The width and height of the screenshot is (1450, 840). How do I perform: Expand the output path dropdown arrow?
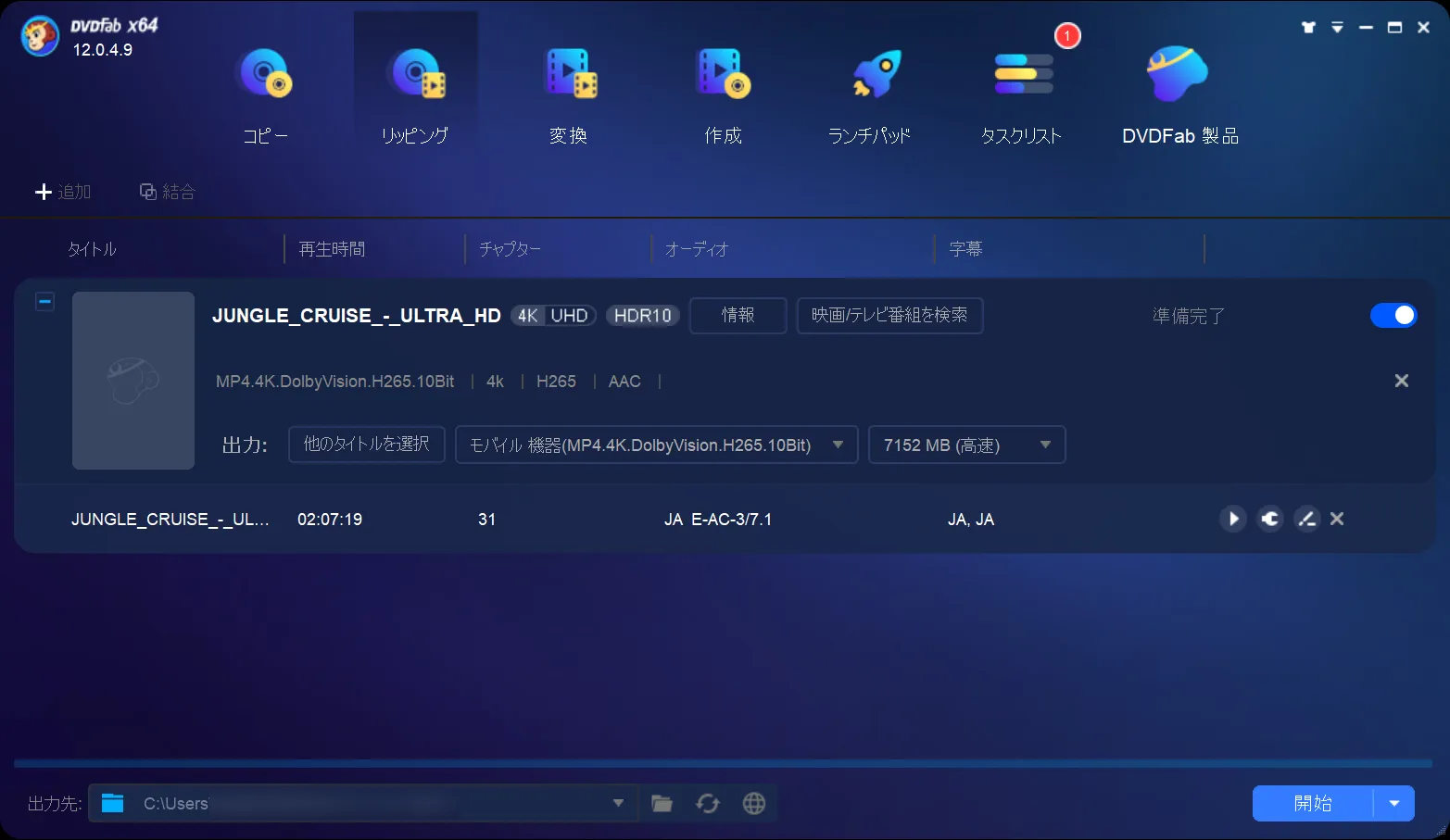click(618, 803)
